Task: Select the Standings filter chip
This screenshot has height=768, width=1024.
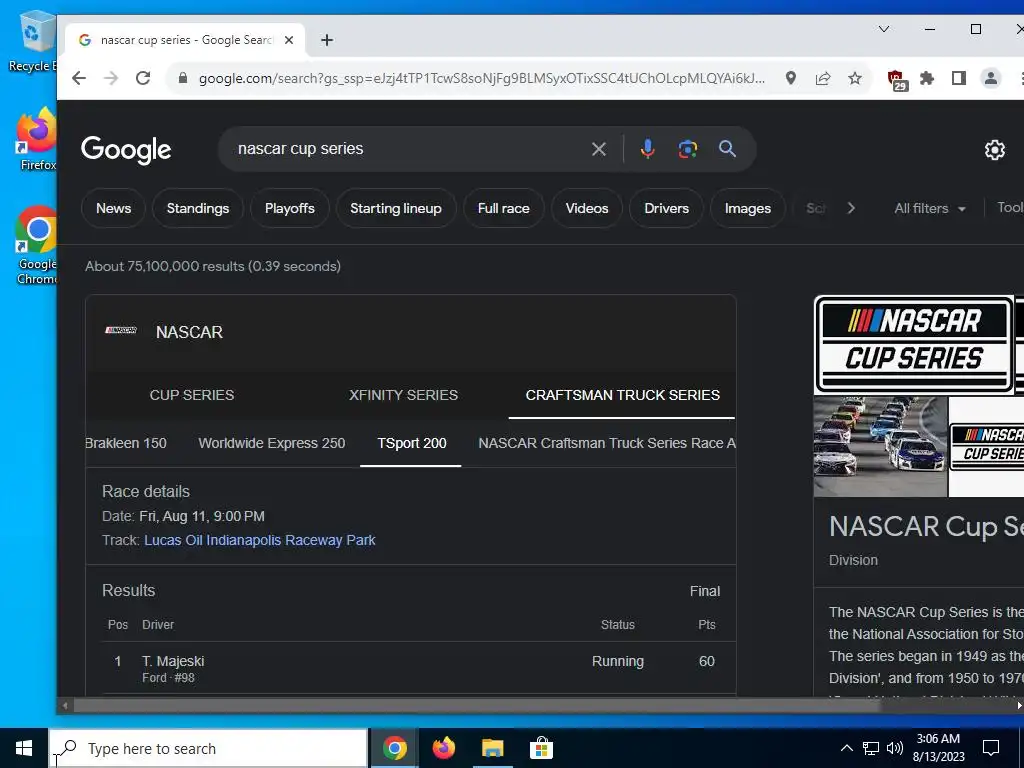Action: [198, 208]
